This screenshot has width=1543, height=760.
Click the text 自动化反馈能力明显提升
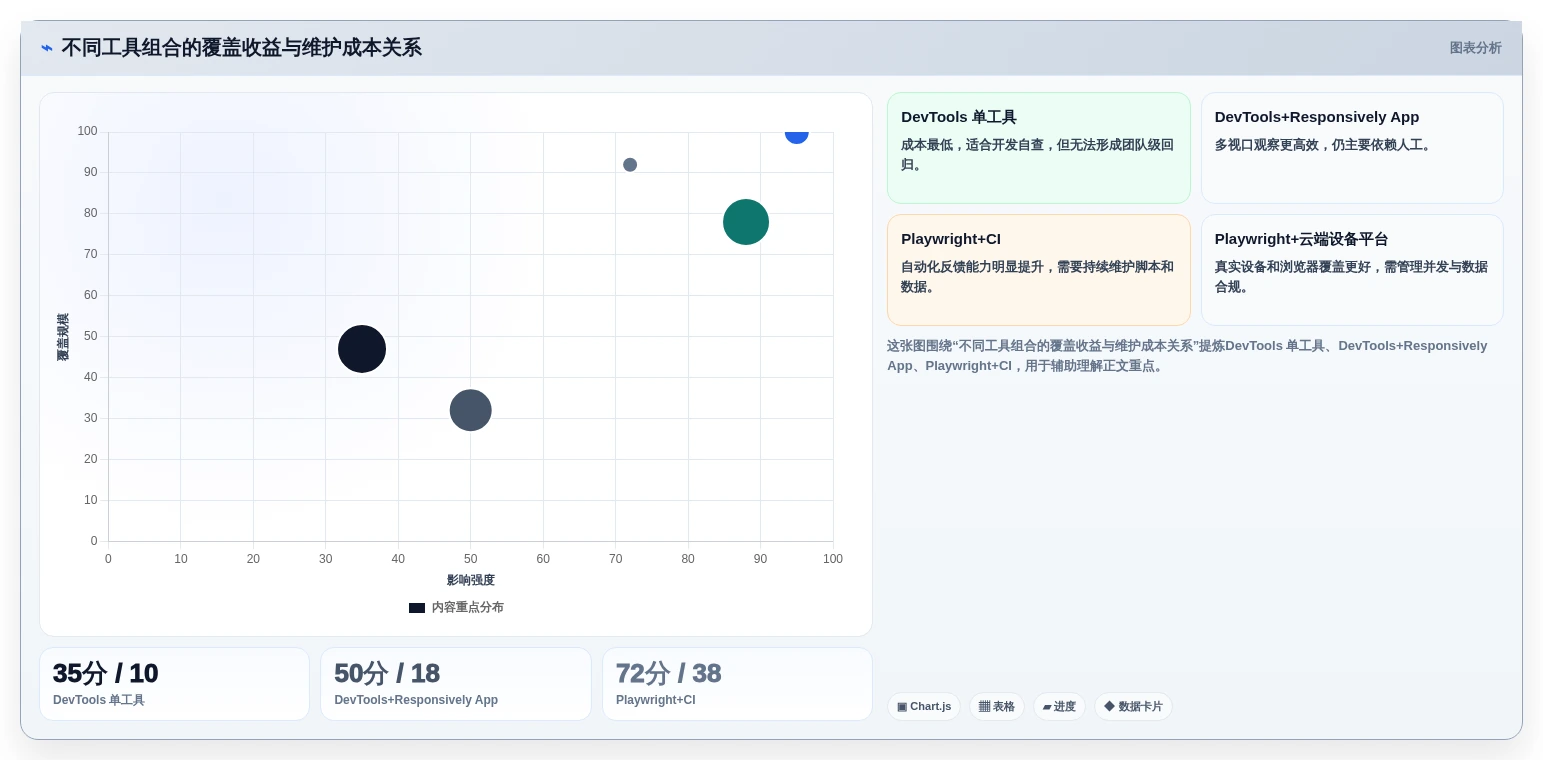[971, 267]
